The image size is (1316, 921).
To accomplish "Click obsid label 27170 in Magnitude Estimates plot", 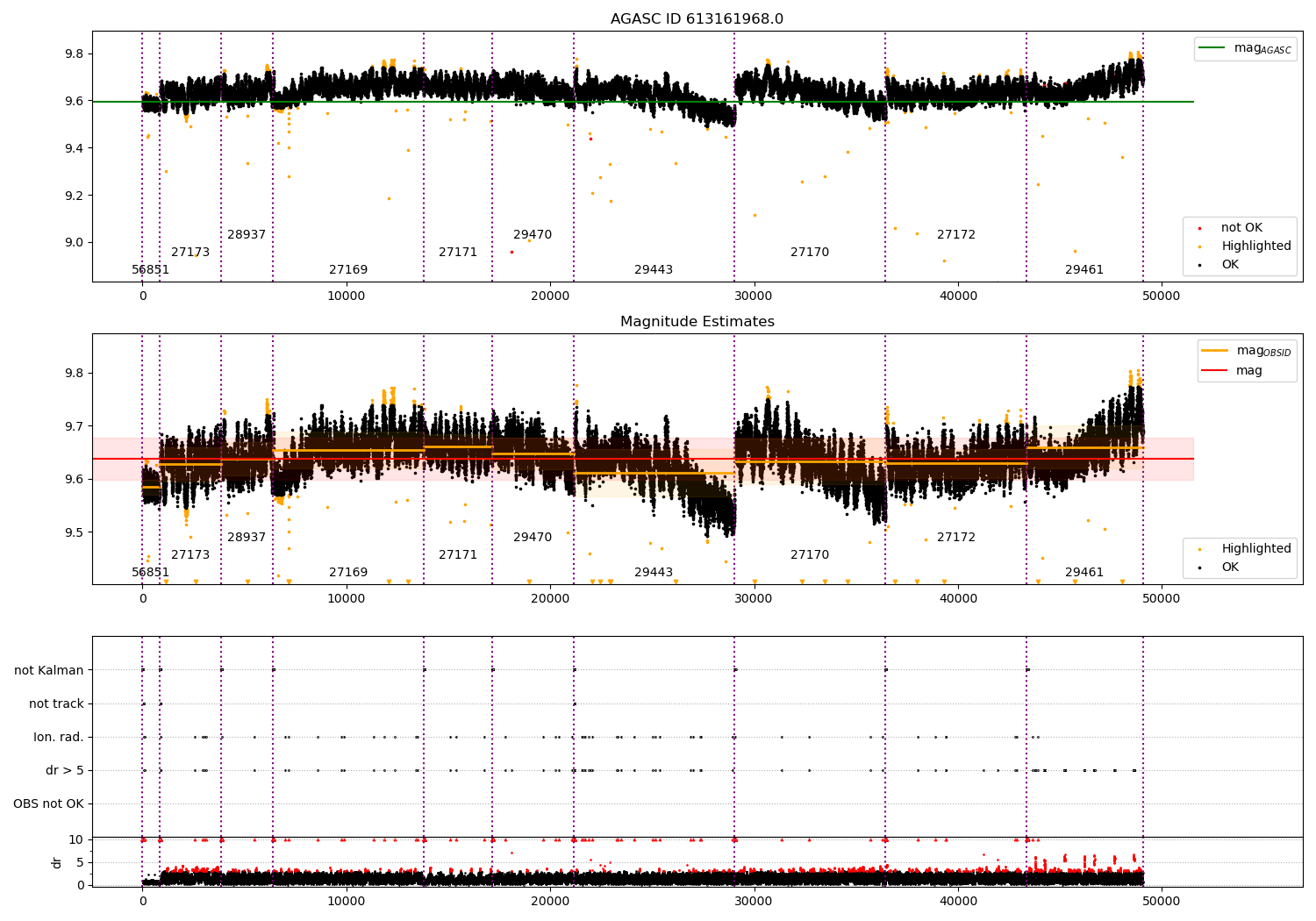I will point(810,555).
